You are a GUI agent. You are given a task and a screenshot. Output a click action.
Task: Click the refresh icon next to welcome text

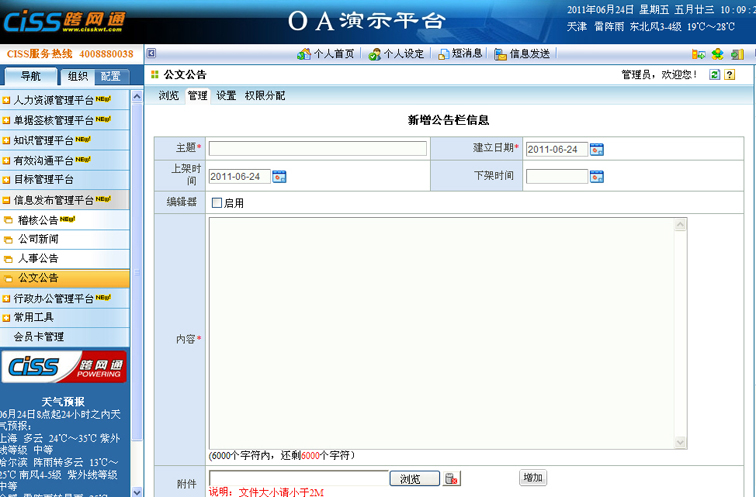click(715, 75)
